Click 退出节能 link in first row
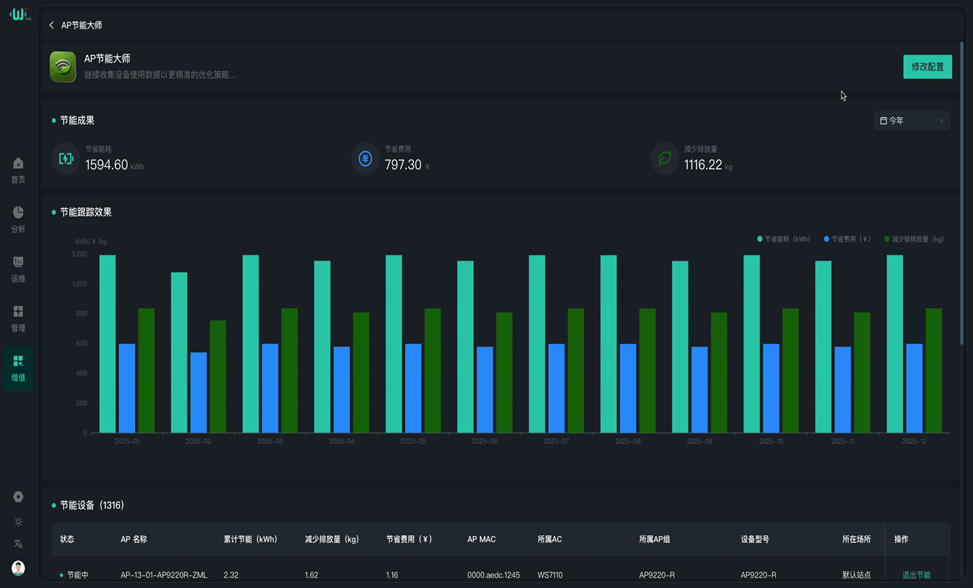Viewport: 973px width, 588px height. tap(916, 575)
